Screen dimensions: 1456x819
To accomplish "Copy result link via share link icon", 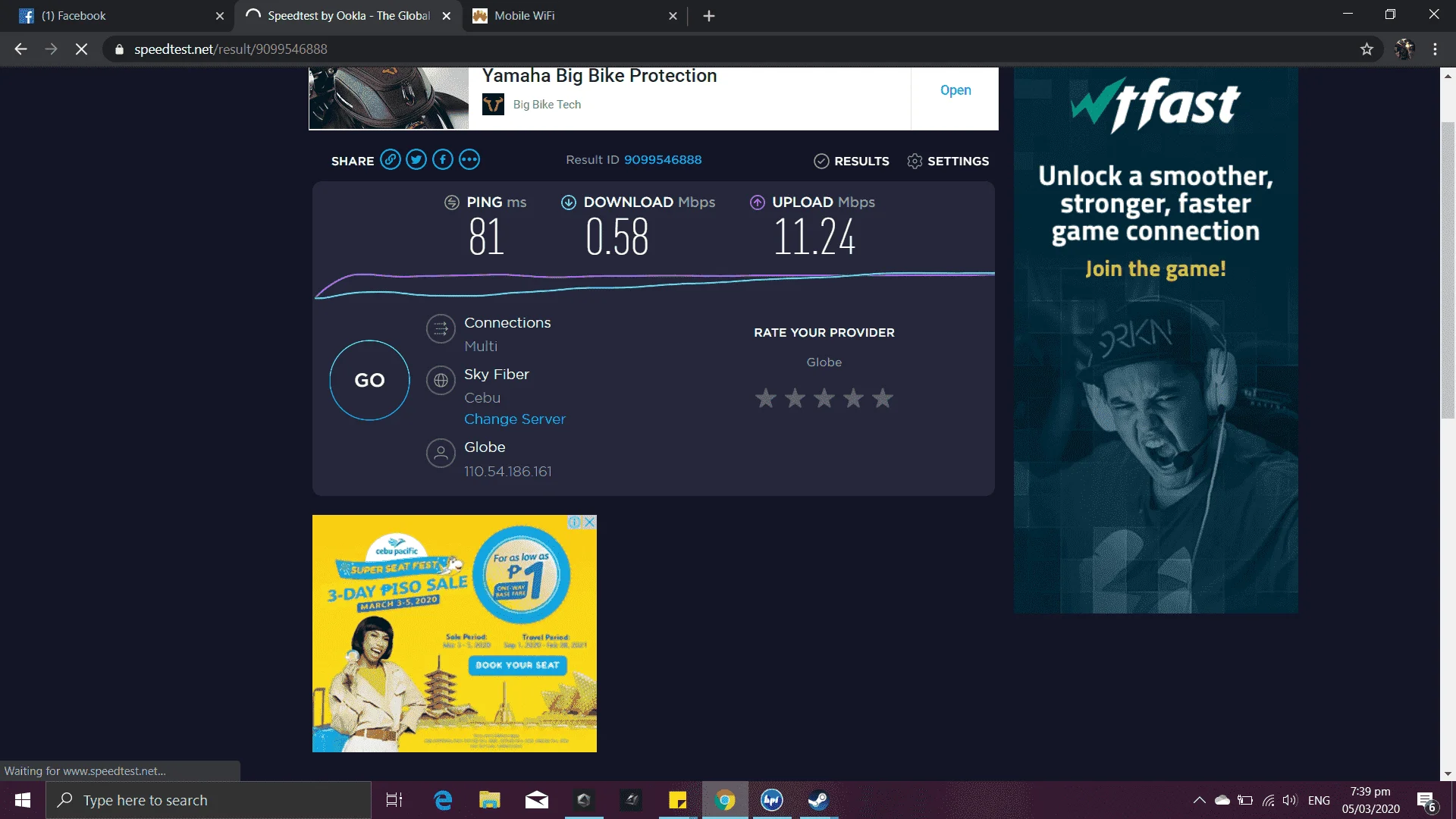I will pos(391,159).
